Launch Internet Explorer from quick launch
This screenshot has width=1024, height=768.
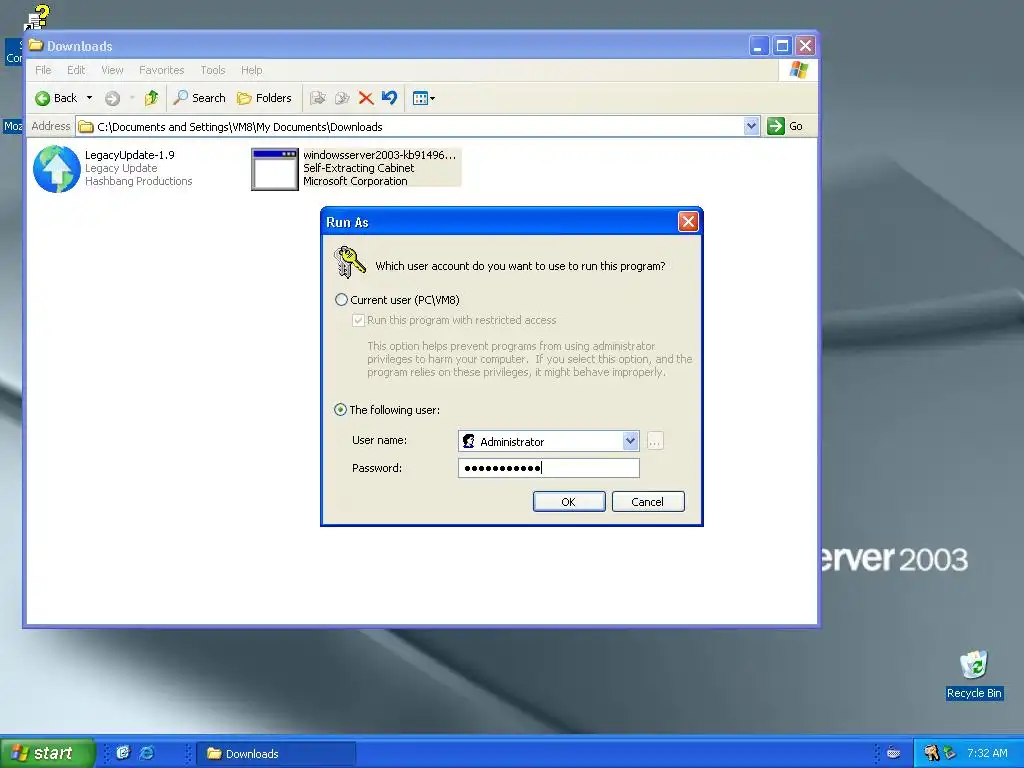[147, 753]
